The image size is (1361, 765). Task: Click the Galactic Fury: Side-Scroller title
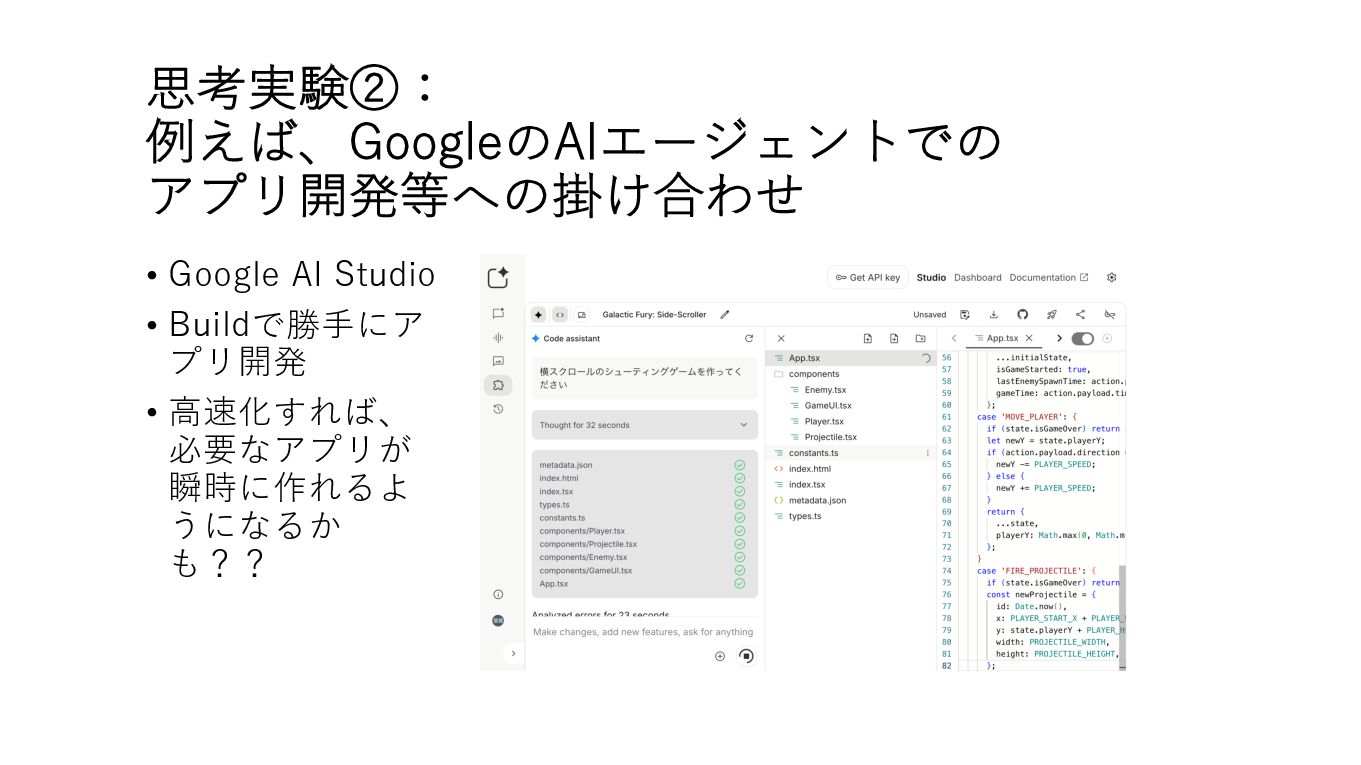654,314
